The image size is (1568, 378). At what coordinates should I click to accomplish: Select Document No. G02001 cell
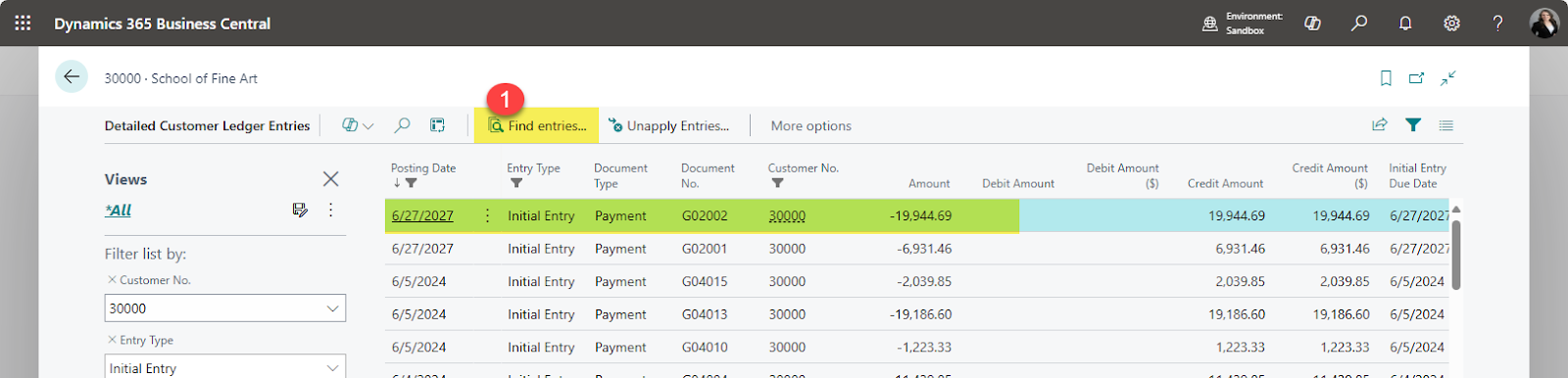point(705,249)
